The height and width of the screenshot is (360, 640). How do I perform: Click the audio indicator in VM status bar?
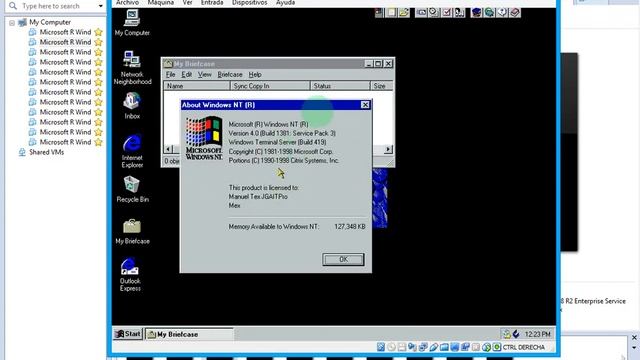412,347
